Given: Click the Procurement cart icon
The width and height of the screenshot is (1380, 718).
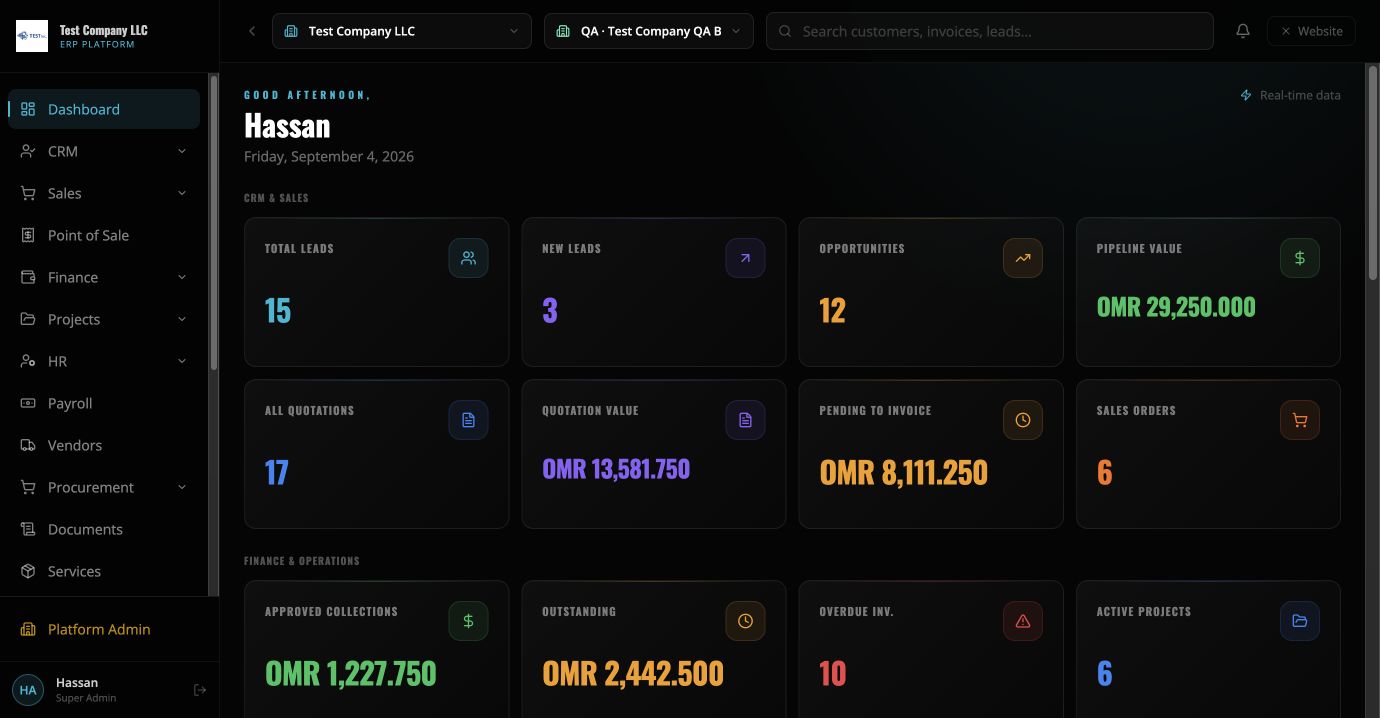Looking at the screenshot, I should tap(28, 487).
